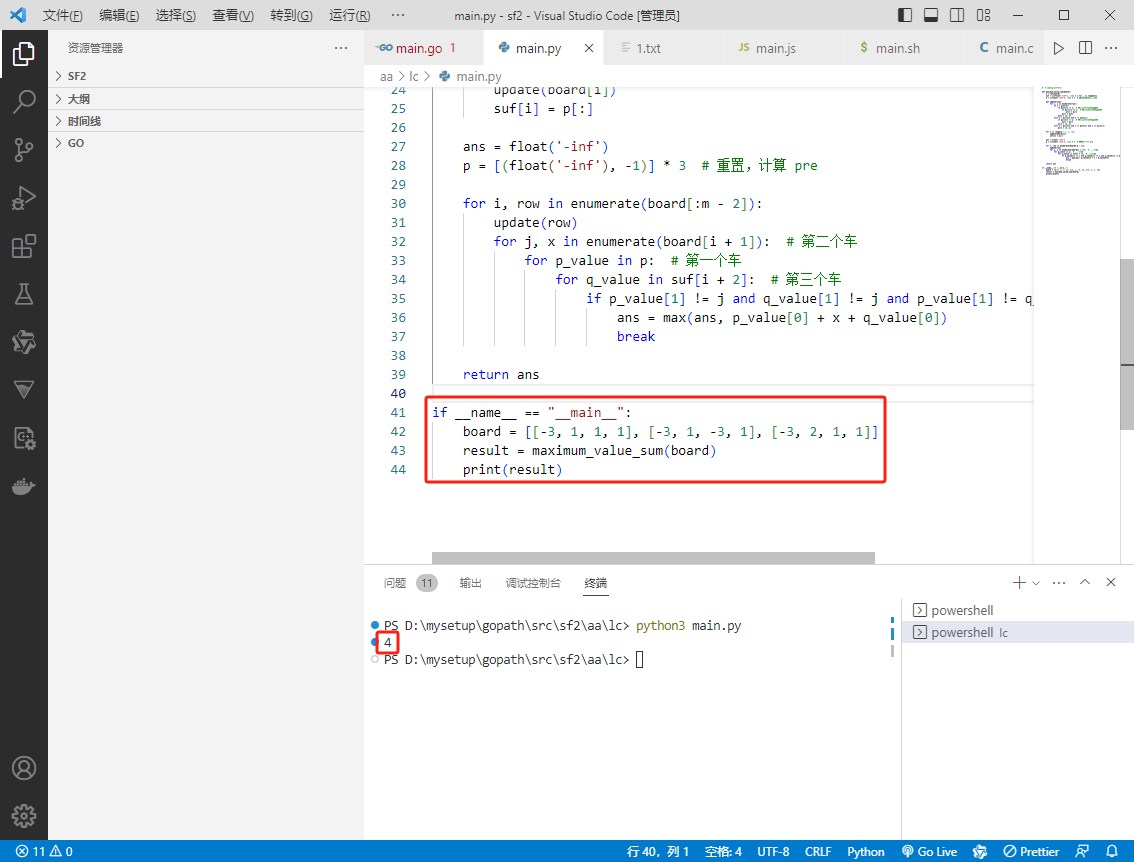
Task: Open the Extensions view
Action: pos(24,246)
